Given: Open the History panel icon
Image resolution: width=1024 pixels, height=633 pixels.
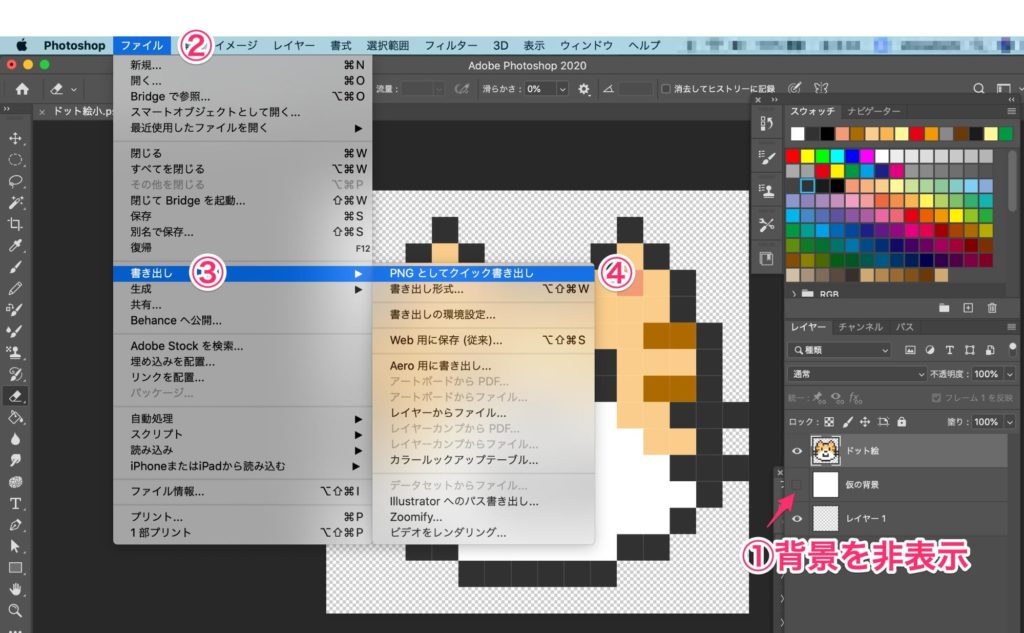Looking at the screenshot, I should 765,123.
